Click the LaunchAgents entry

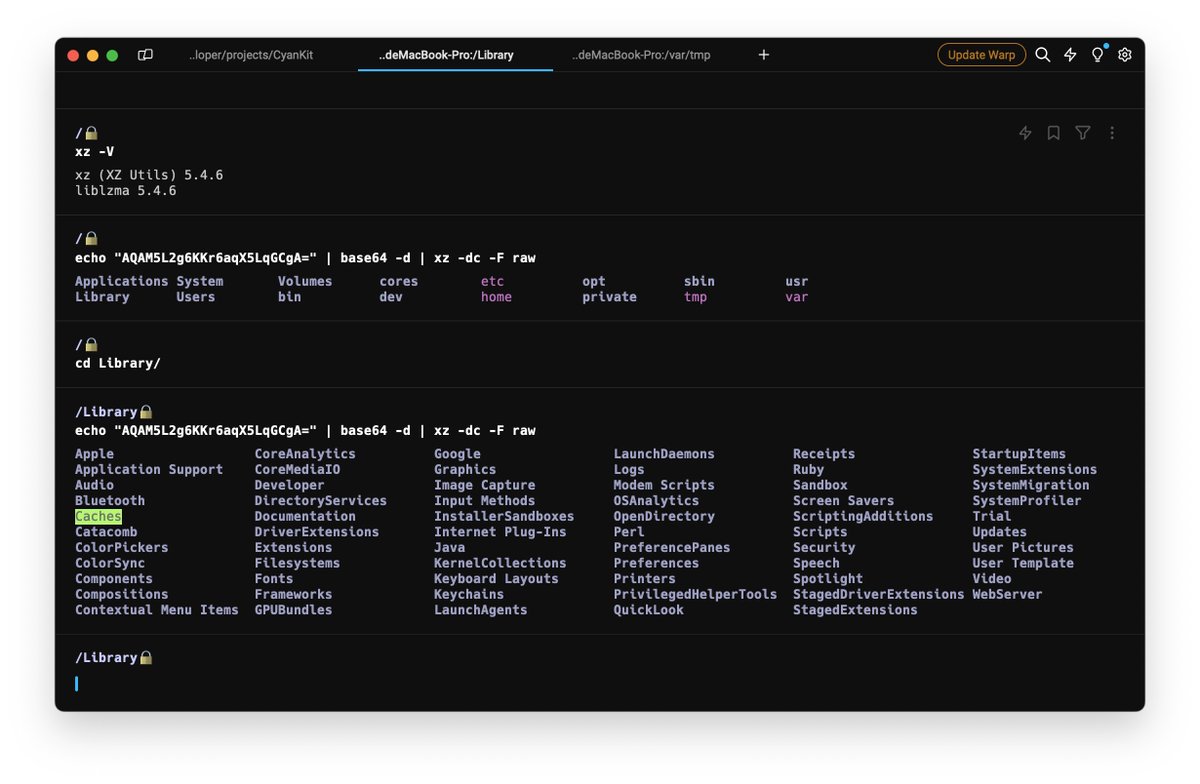(x=481, y=610)
